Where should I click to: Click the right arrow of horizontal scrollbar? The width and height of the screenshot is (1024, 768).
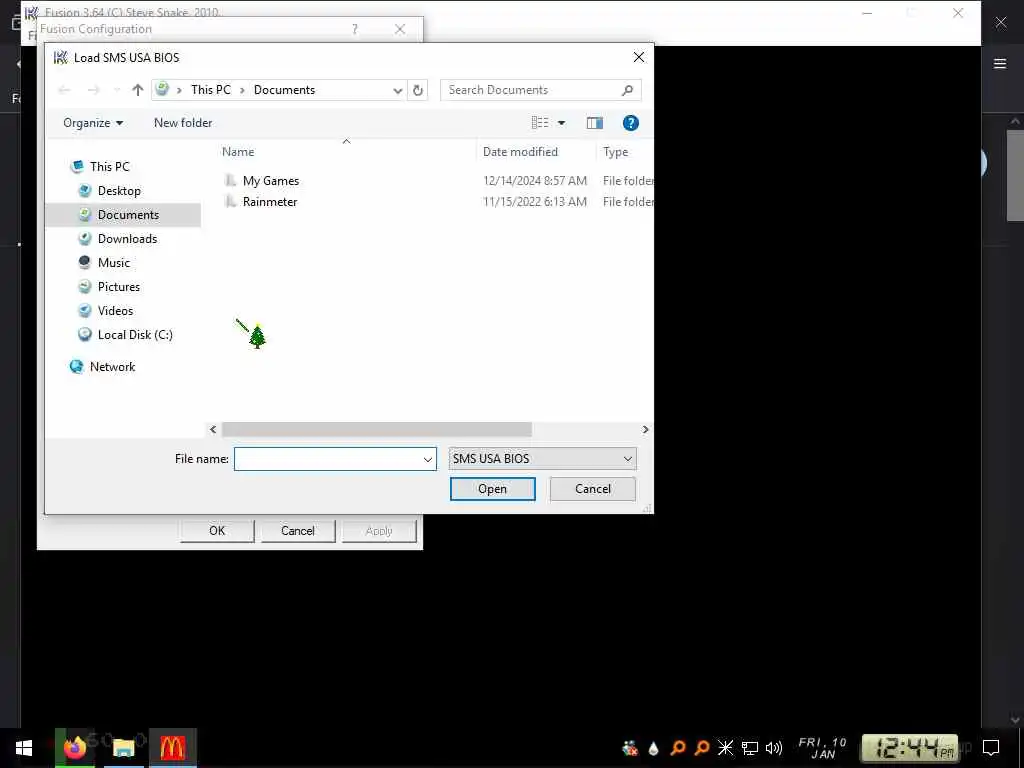(x=645, y=430)
